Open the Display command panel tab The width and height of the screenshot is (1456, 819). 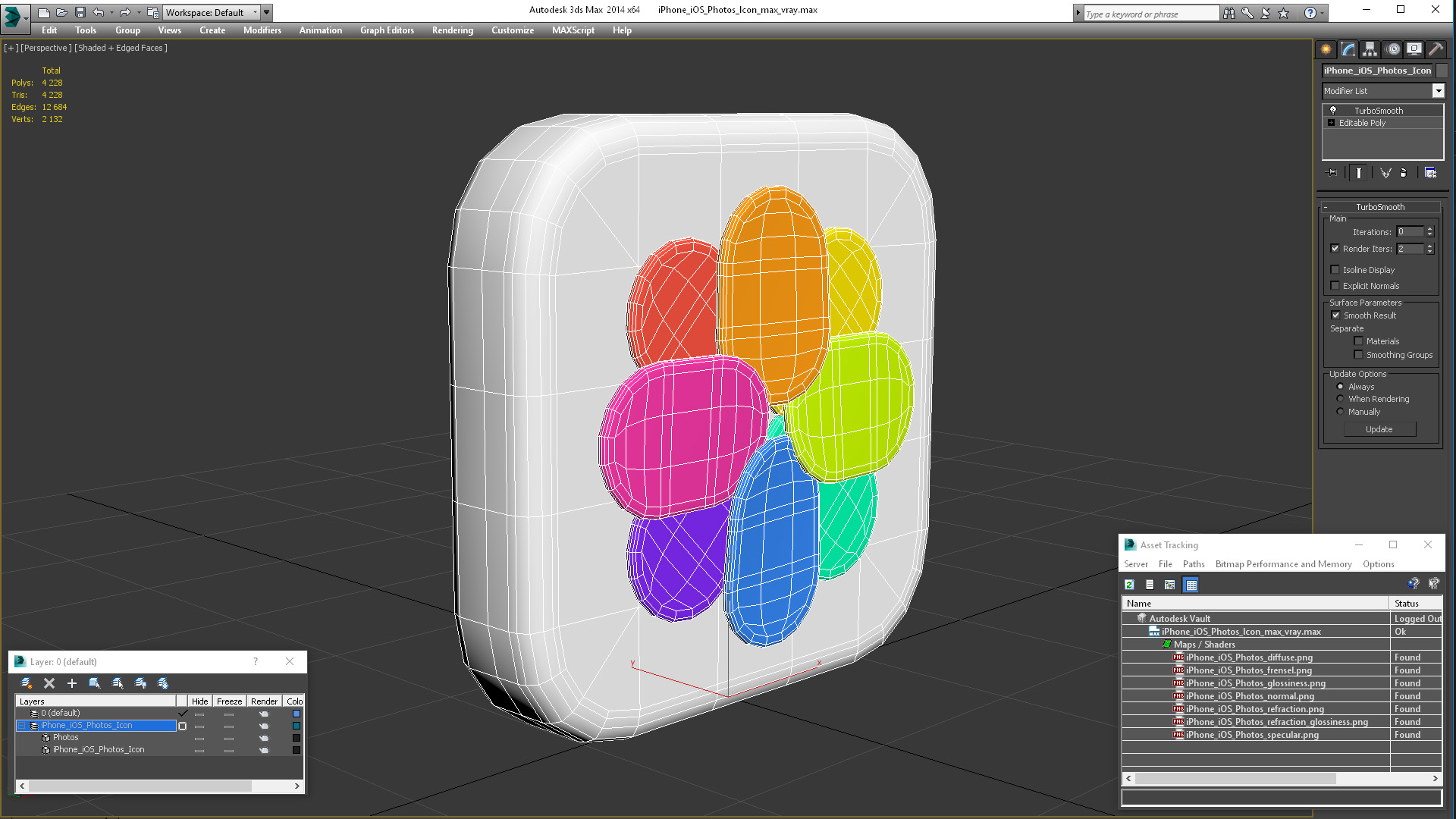coord(1414,49)
